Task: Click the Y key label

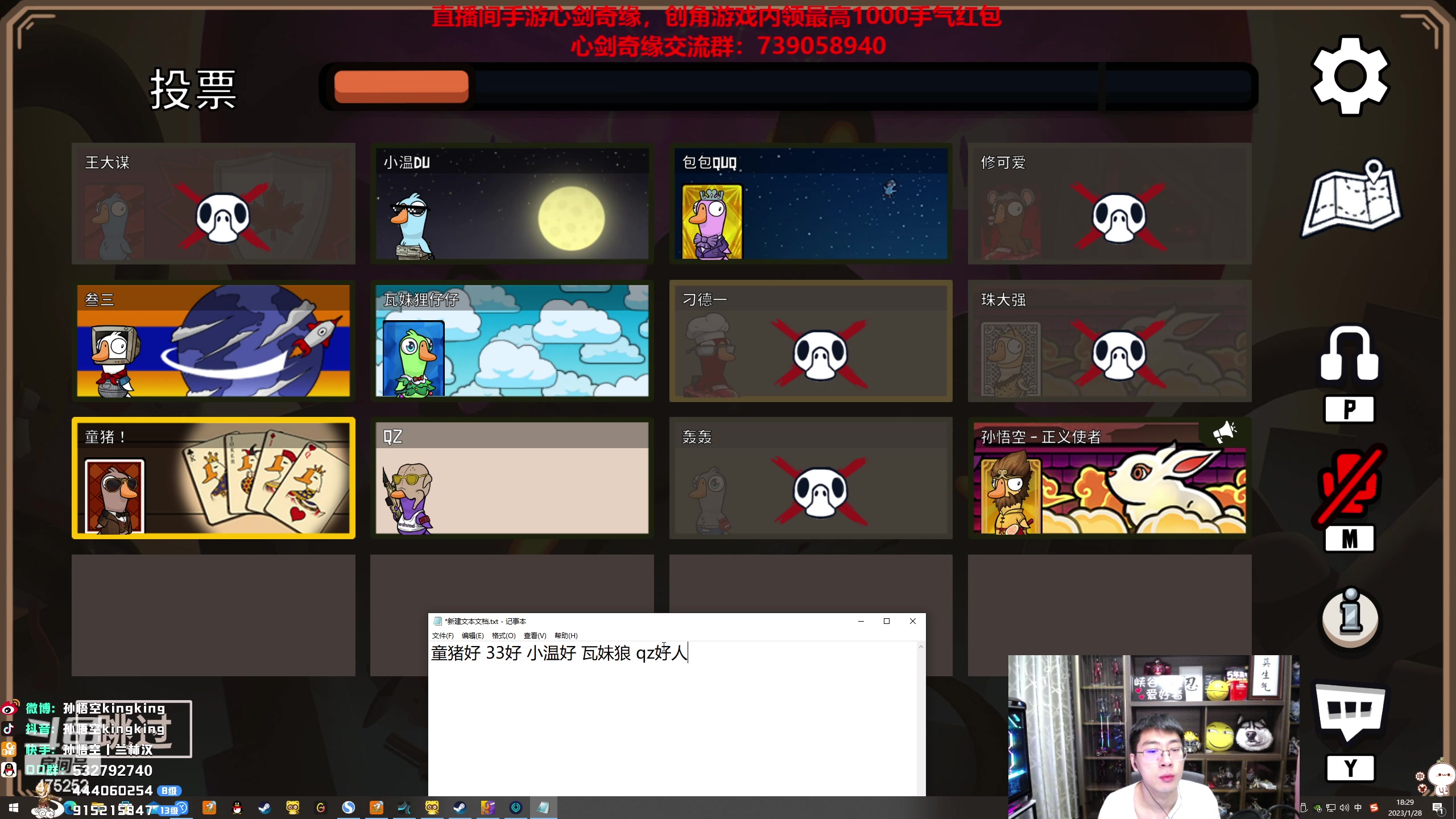Action: (1350, 768)
